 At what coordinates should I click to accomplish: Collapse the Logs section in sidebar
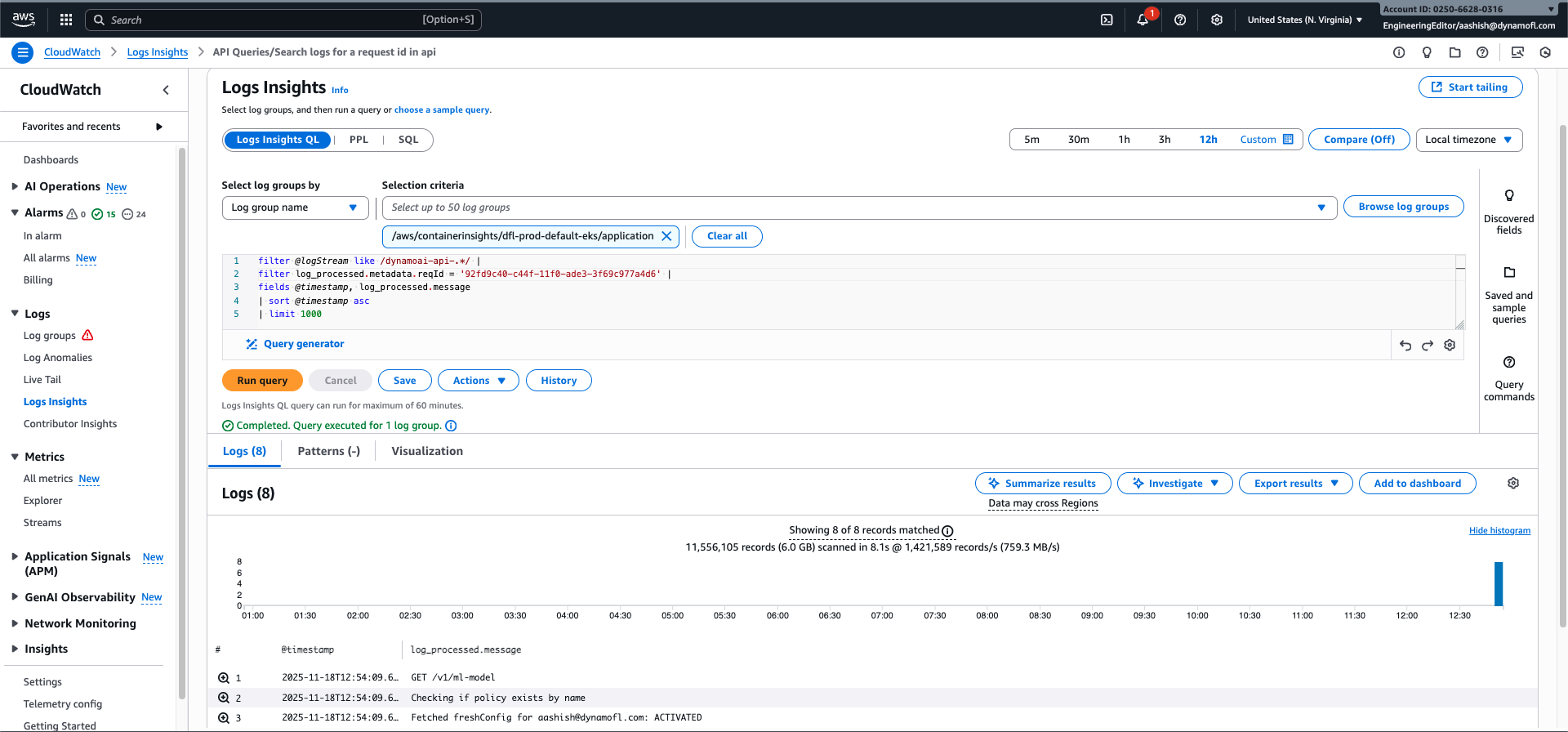(15, 314)
